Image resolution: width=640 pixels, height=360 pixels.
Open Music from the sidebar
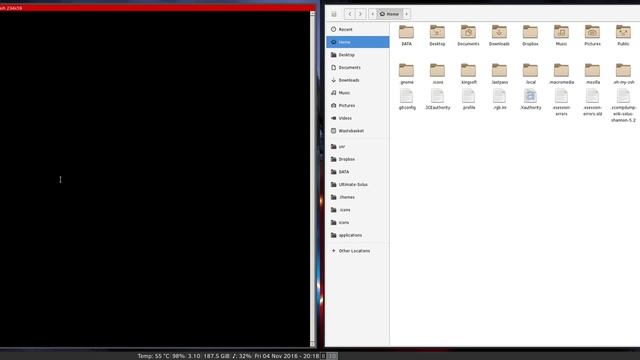point(358,93)
